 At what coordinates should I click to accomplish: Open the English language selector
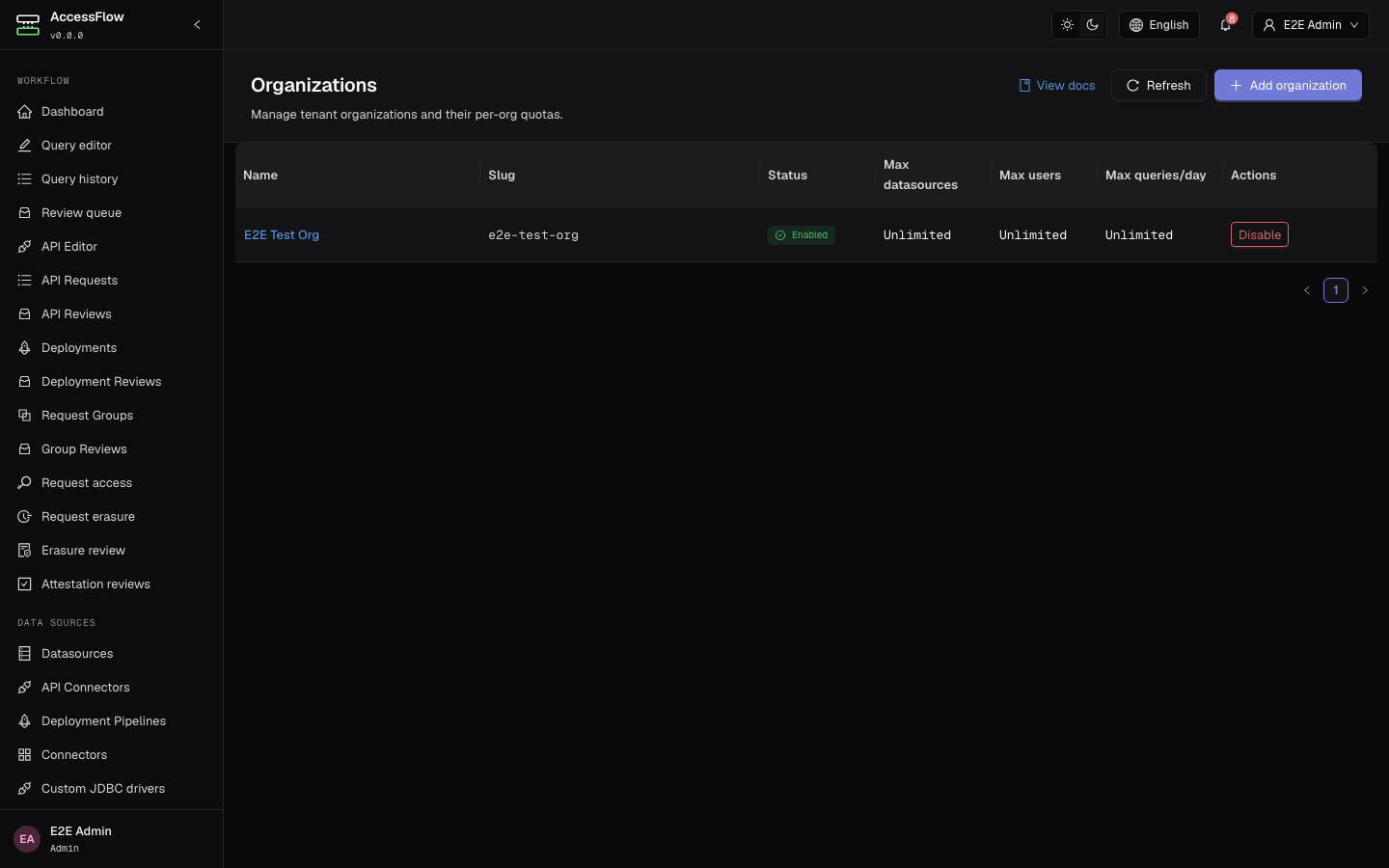[1158, 25]
